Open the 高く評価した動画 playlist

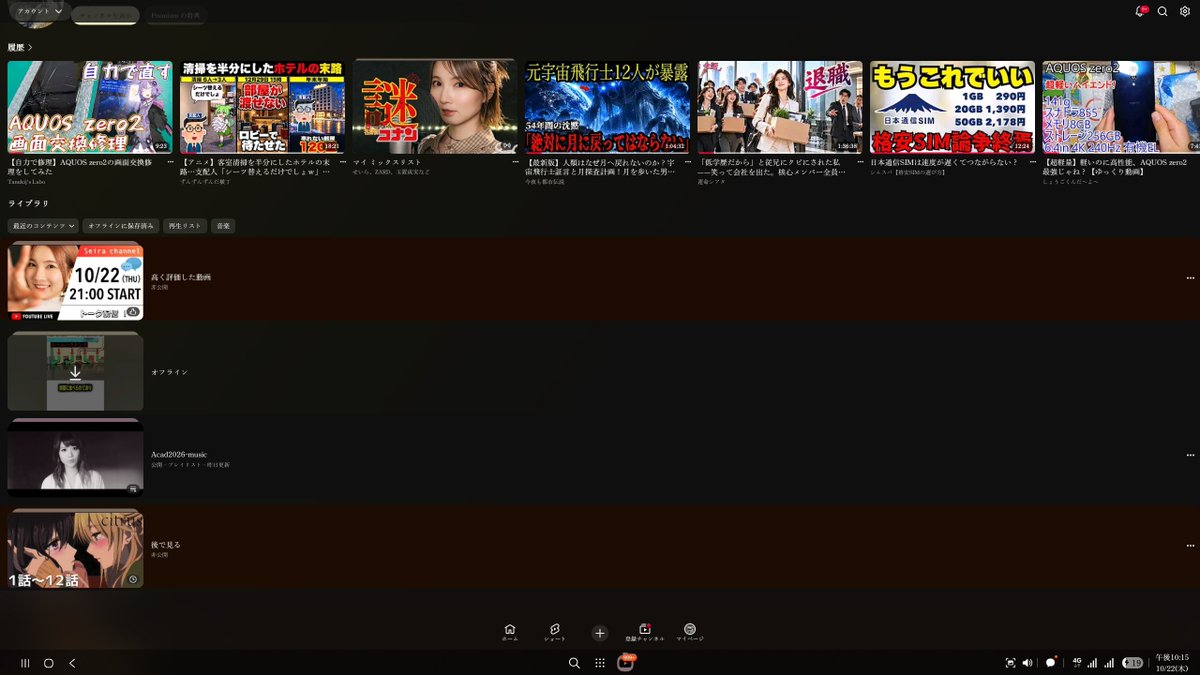coord(600,280)
